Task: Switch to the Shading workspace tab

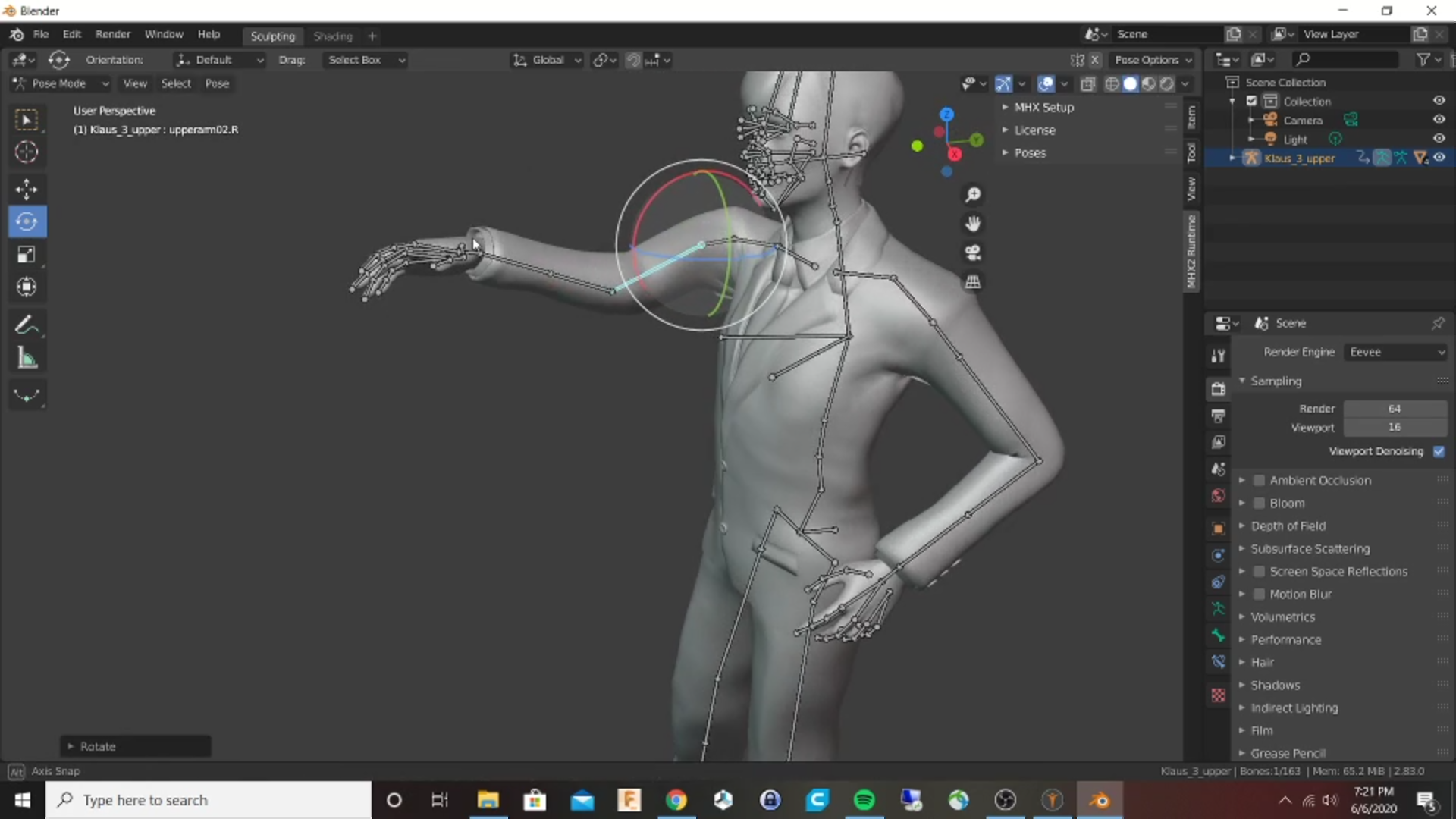Action: [333, 36]
